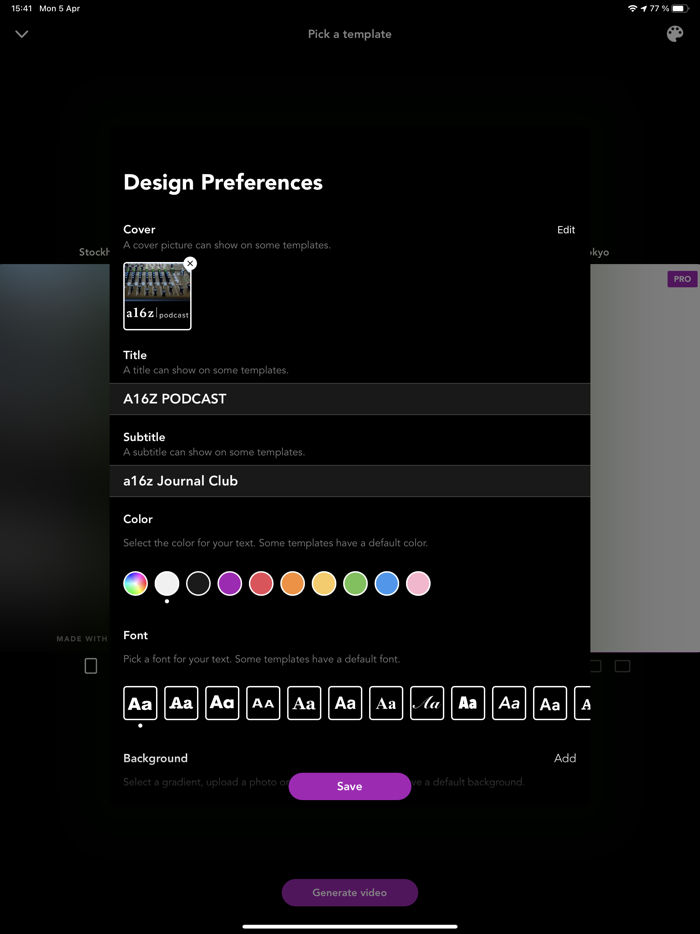
Task: Save the design preferences
Action: pos(350,786)
